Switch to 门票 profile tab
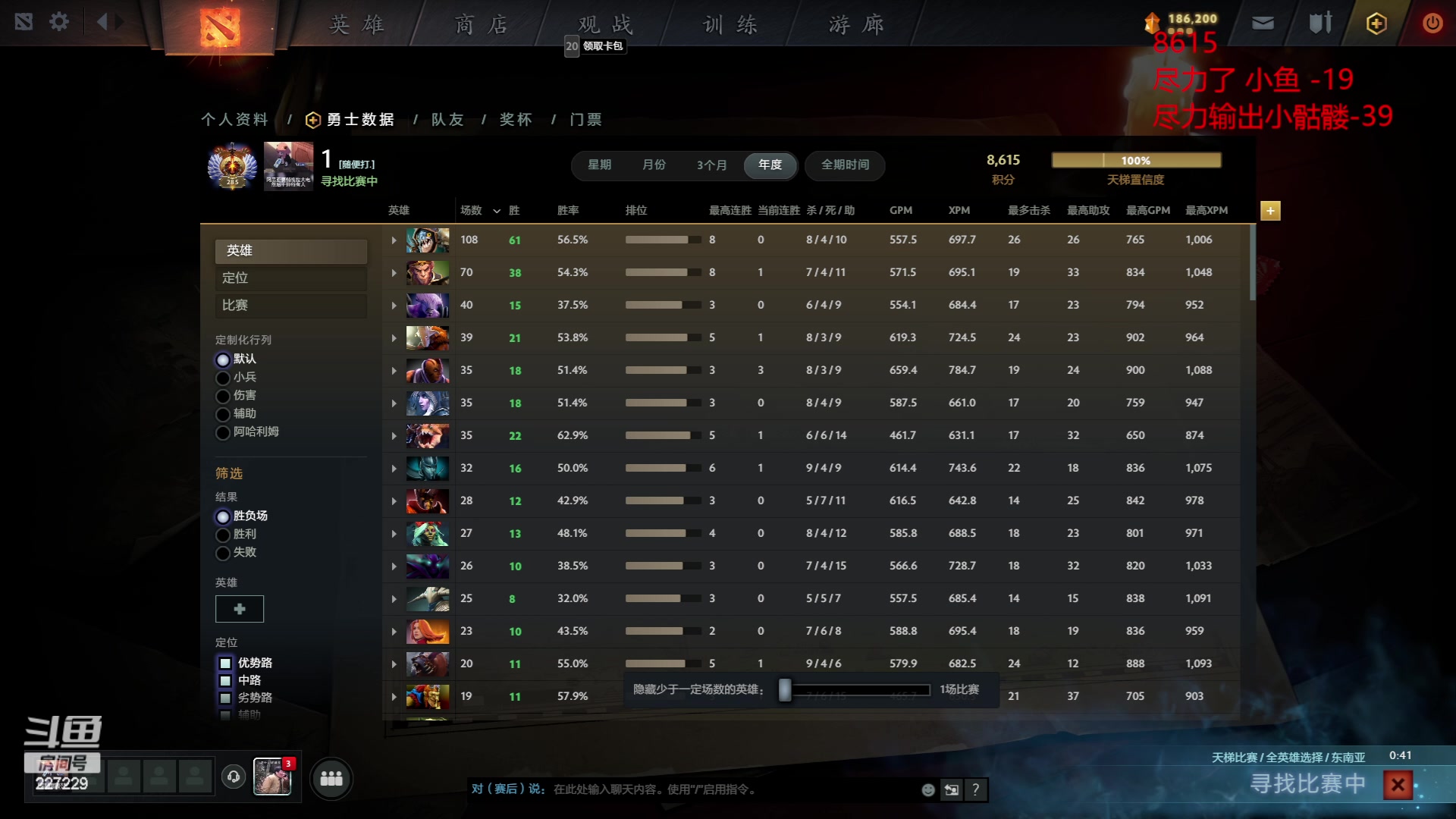This screenshot has height=819, width=1456. [x=585, y=120]
